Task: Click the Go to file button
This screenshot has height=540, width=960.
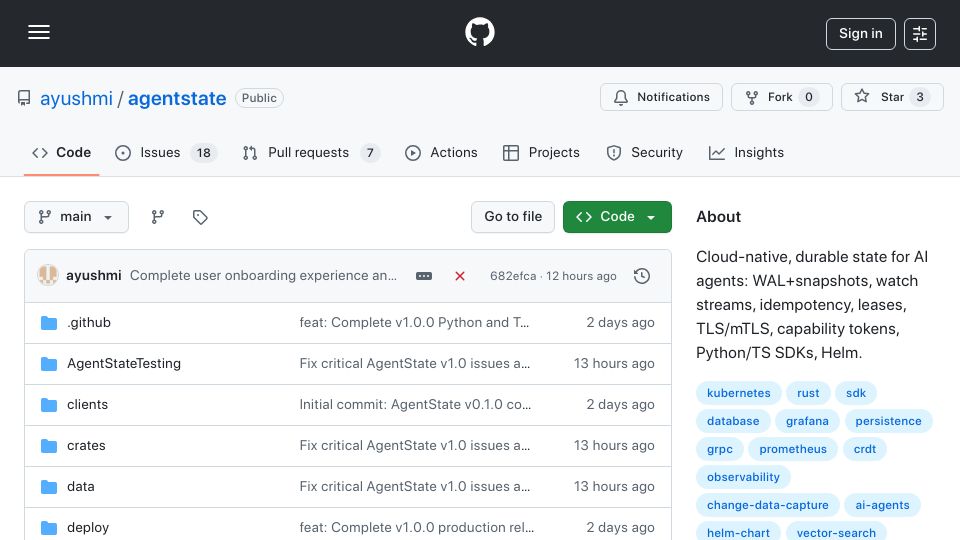Action: click(513, 217)
